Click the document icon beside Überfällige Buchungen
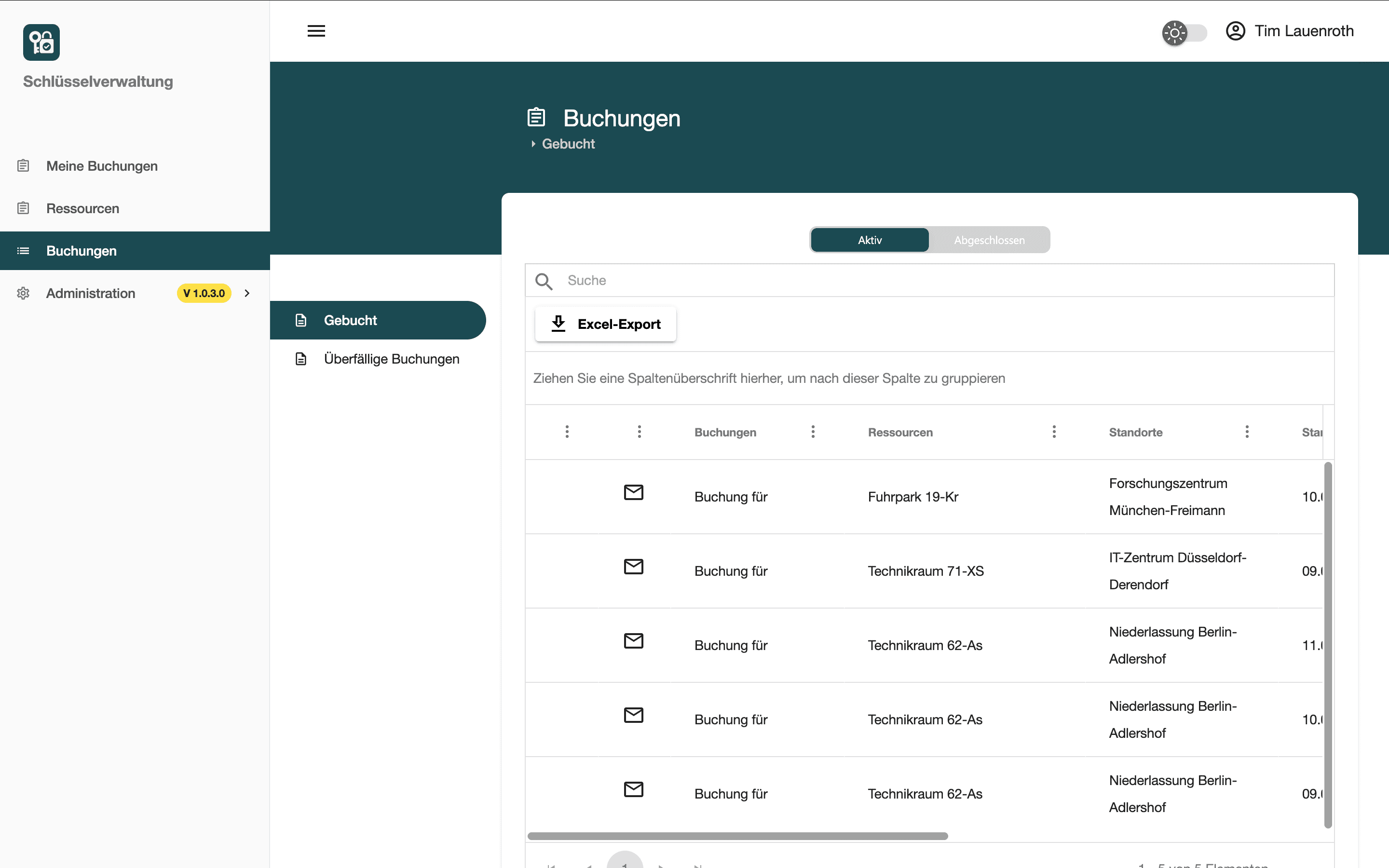The image size is (1389, 868). tap(301, 359)
